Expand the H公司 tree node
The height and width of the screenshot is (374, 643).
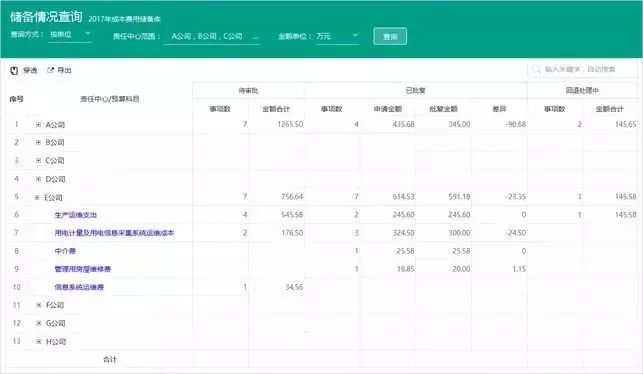pos(39,341)
